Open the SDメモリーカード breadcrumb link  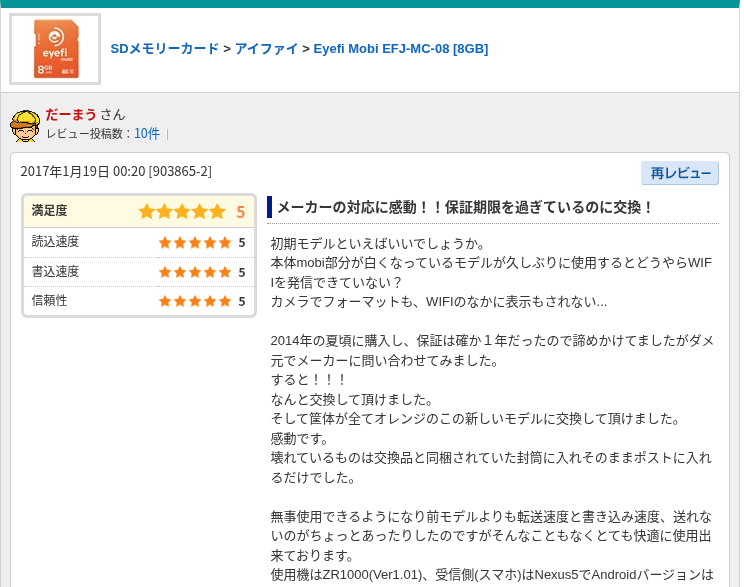click(165, 49)
